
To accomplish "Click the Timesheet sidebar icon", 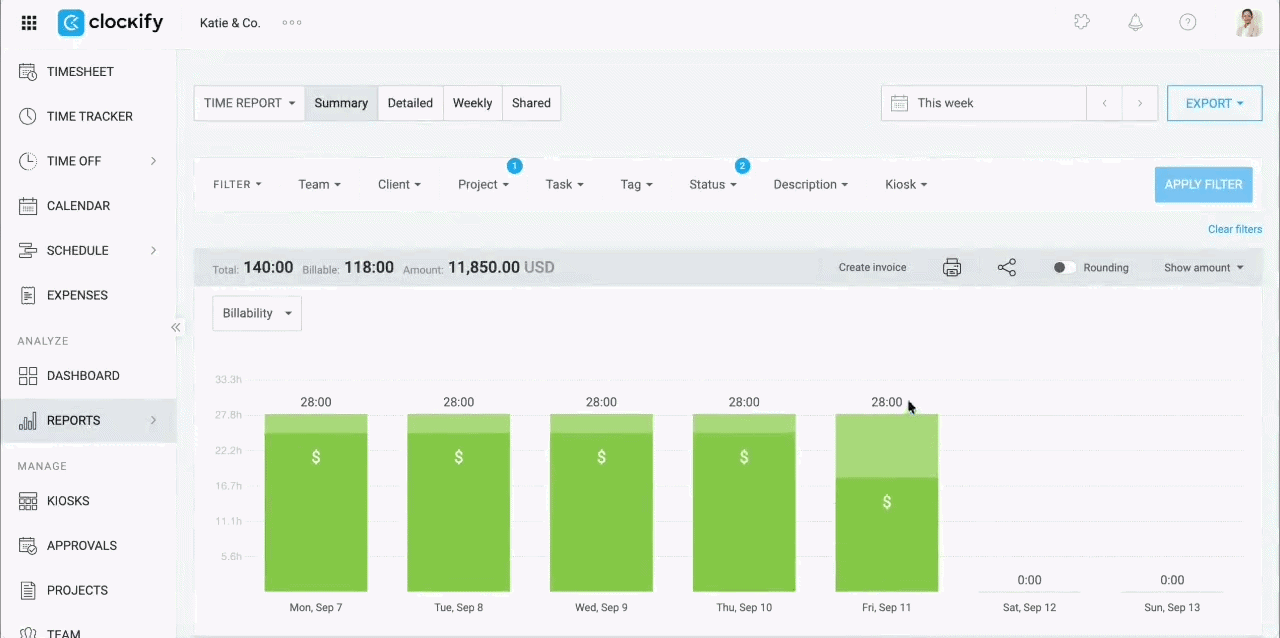I will point(28,72).
